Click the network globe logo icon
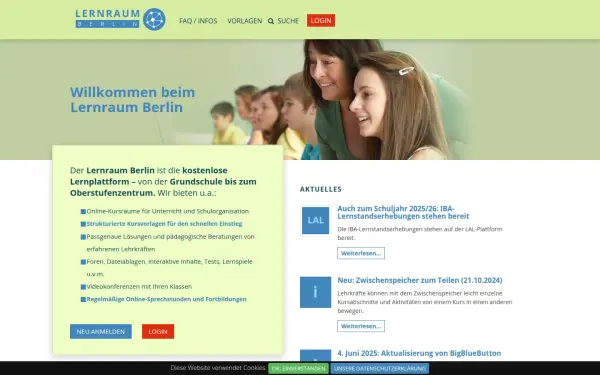 pos(154,19)
